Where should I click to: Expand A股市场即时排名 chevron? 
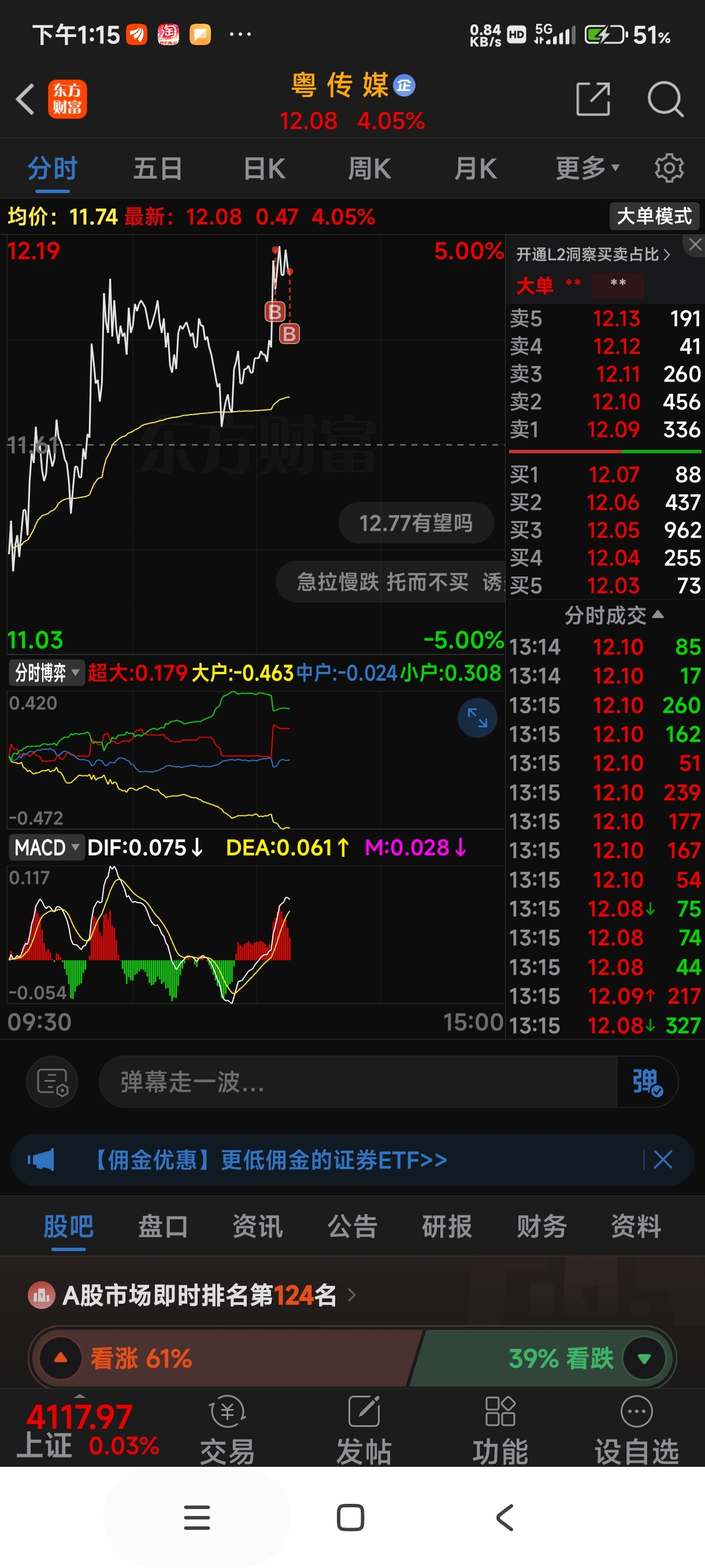[x=351, y=1295]
